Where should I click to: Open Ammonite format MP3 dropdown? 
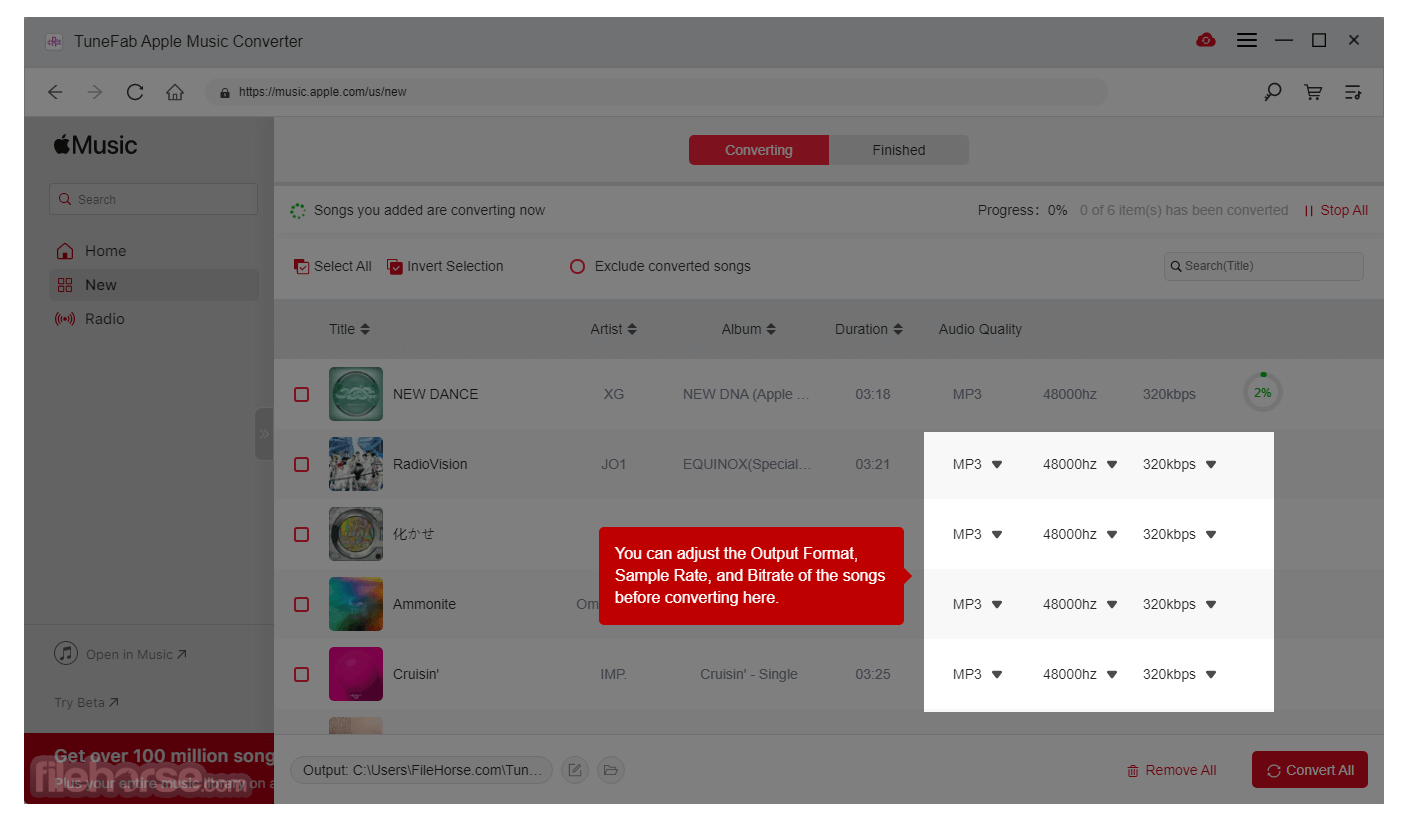(977, 604)
